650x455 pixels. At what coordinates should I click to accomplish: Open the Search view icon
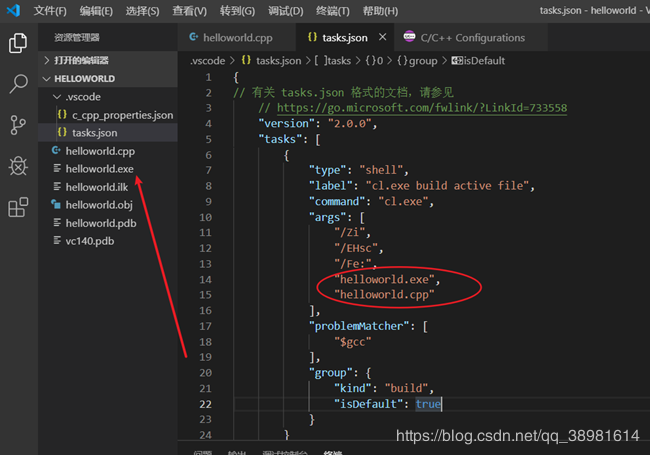pyautogui.click(x=18, y=84)
